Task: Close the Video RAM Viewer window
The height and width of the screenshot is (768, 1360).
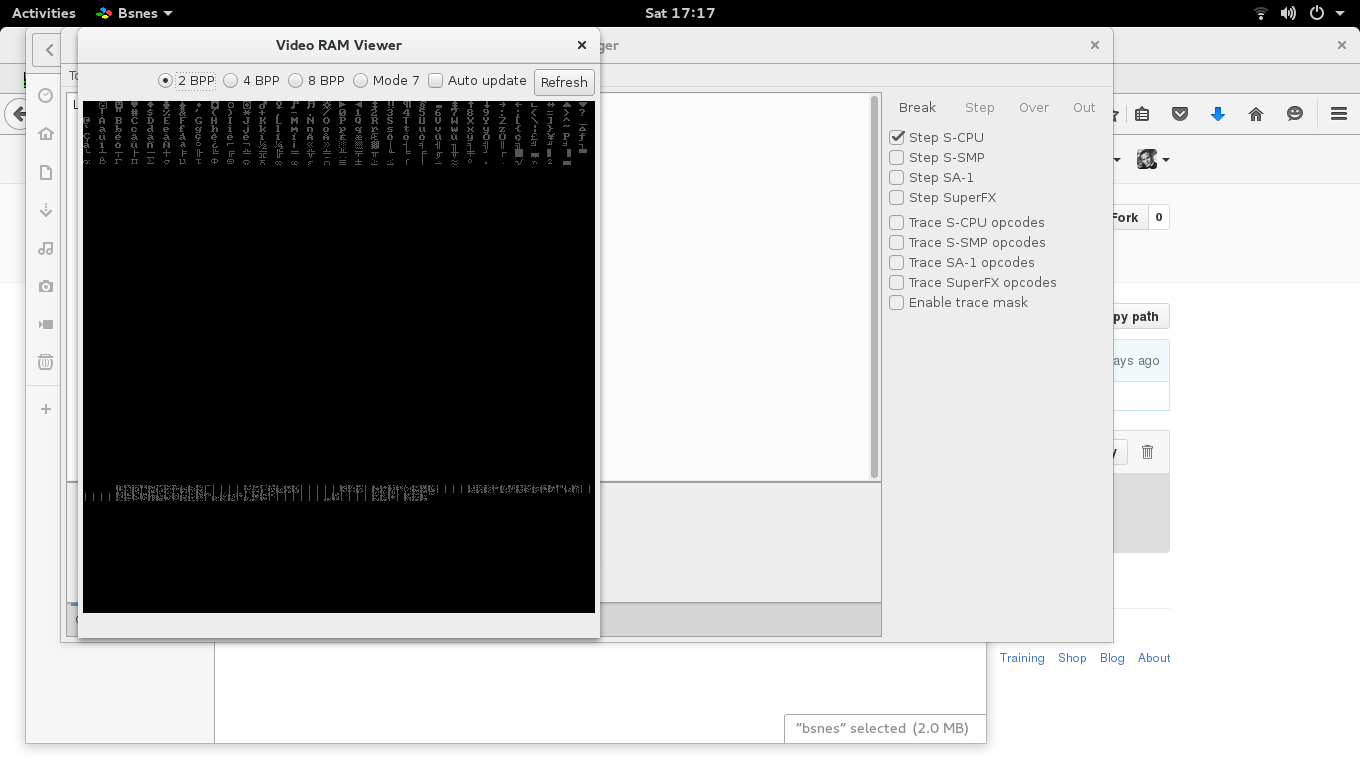Action: click(582, 45)
